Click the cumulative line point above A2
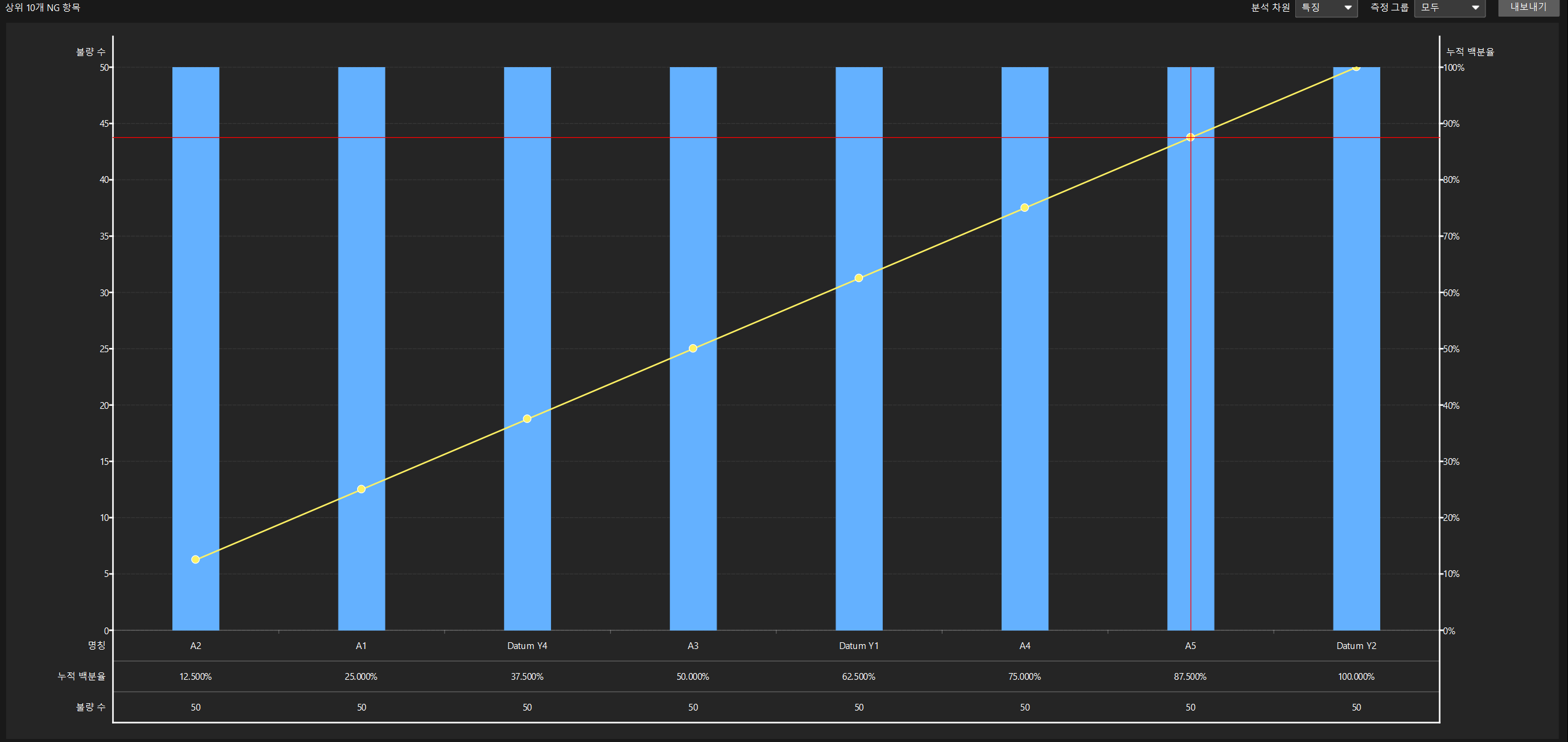 click(196, 560)
